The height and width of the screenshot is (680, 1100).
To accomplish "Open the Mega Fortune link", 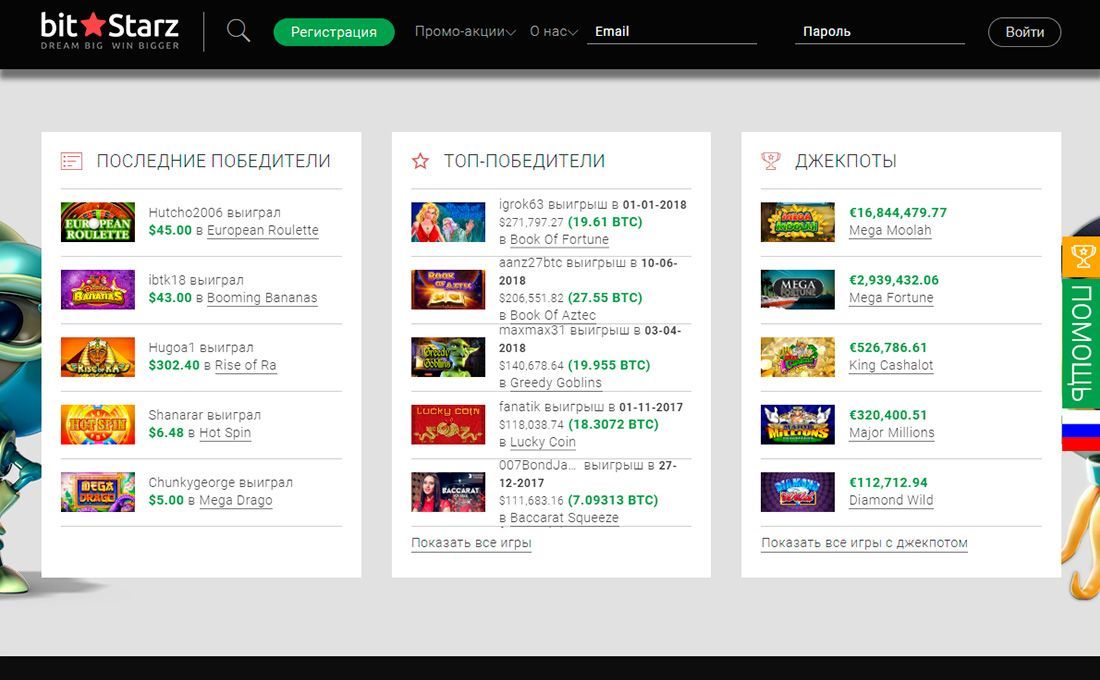I will tap(891, 298).
